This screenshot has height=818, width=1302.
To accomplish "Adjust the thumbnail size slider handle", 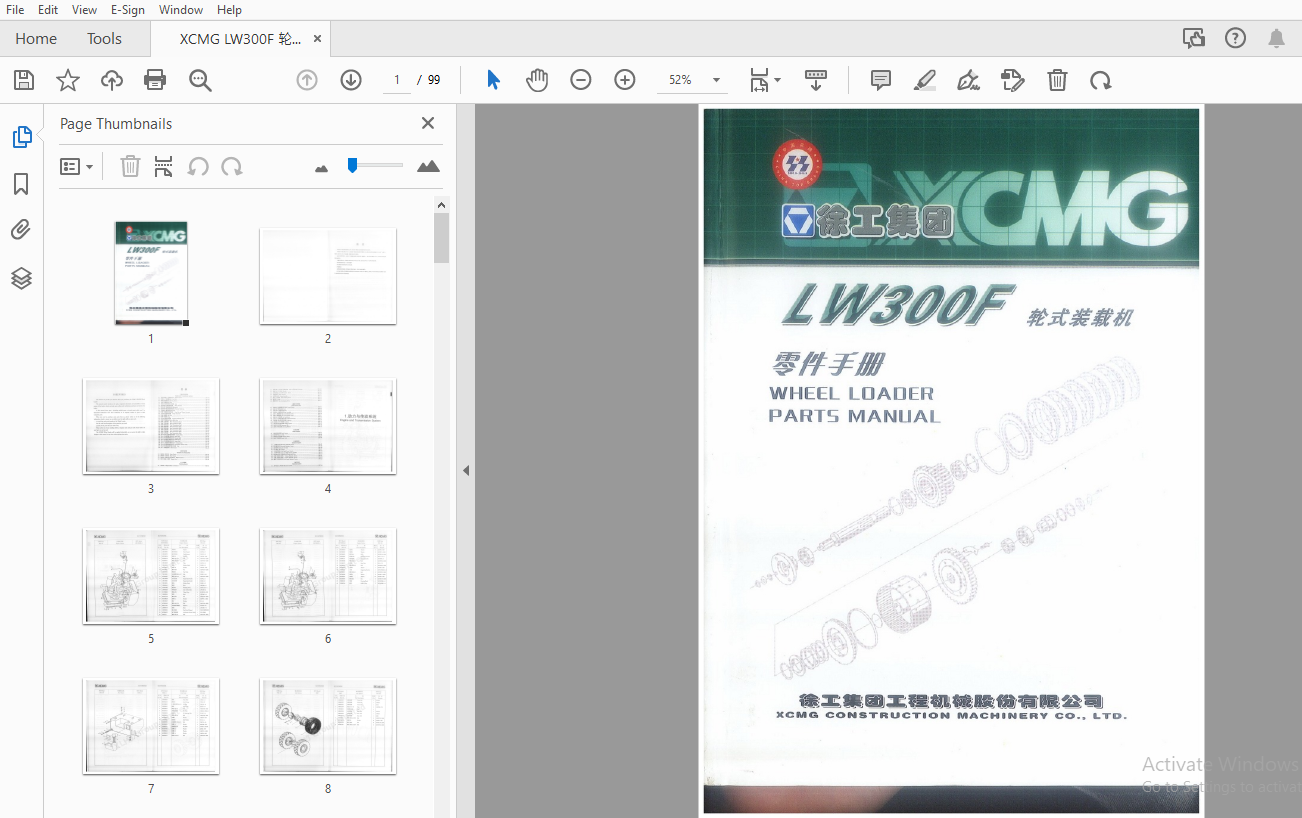I will 352,165.
